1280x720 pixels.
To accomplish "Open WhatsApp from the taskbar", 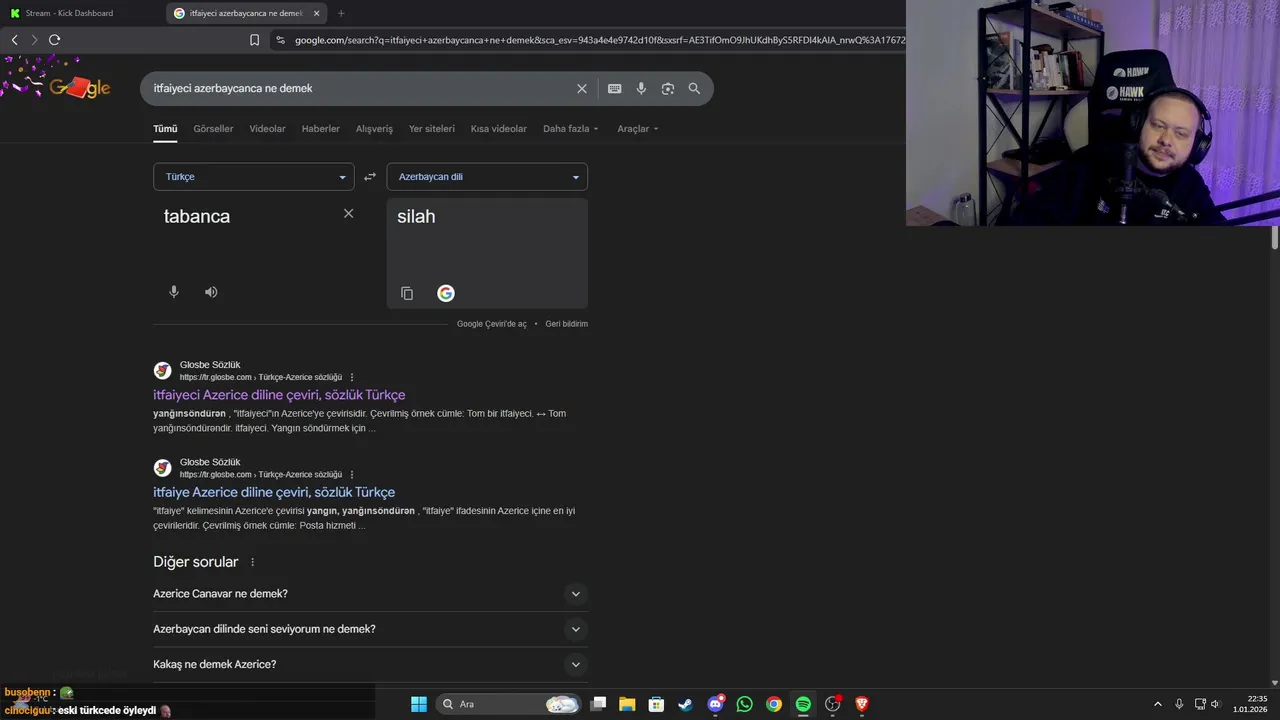I will pyautogui.click(x=744, y=704).
